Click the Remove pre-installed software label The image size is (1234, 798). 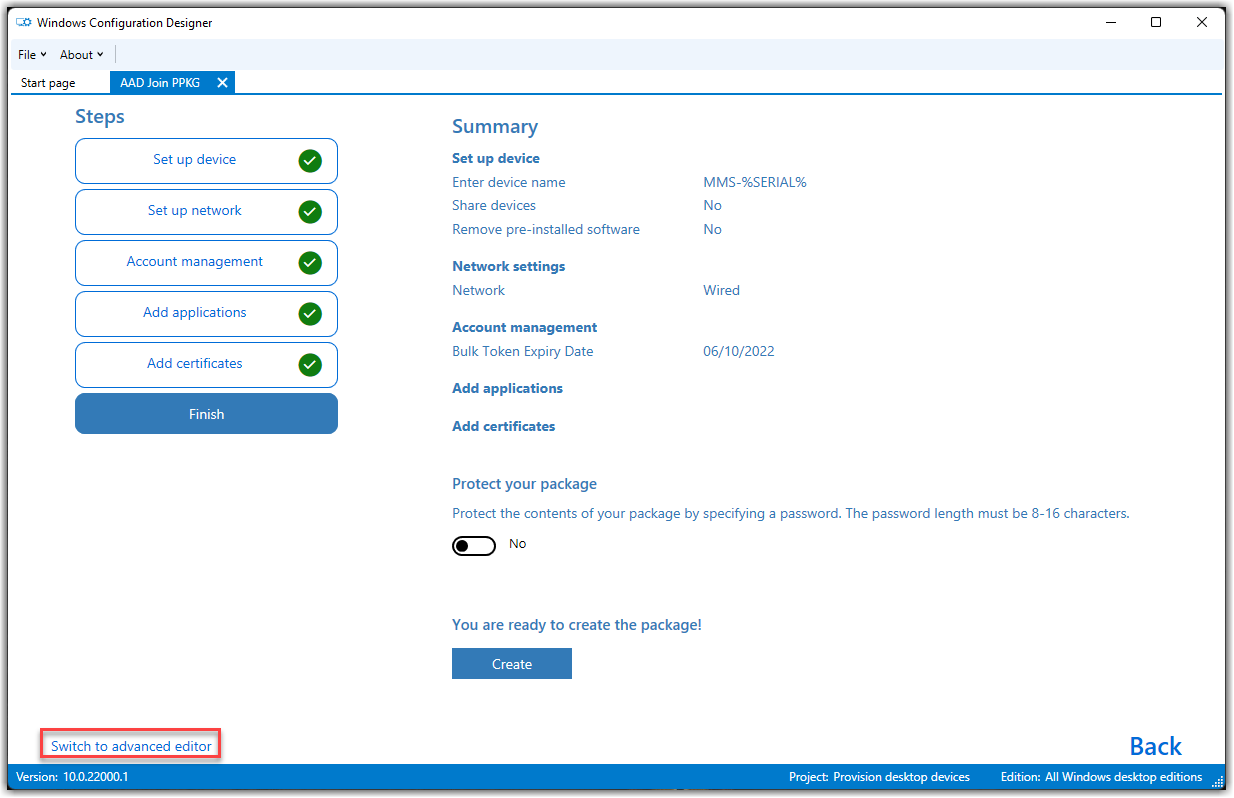[x=546, y=229]
